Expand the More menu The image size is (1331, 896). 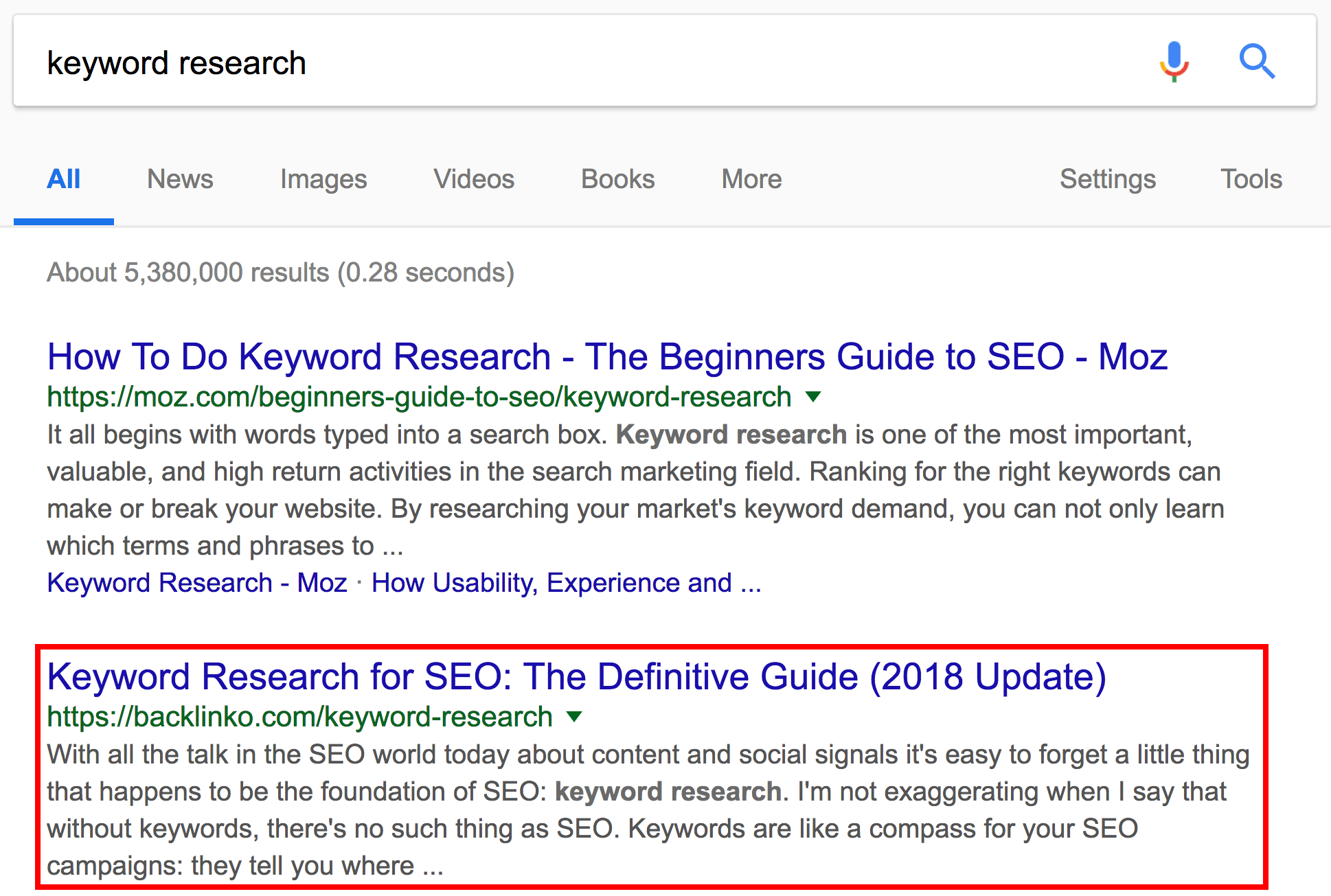coord(751,179)
